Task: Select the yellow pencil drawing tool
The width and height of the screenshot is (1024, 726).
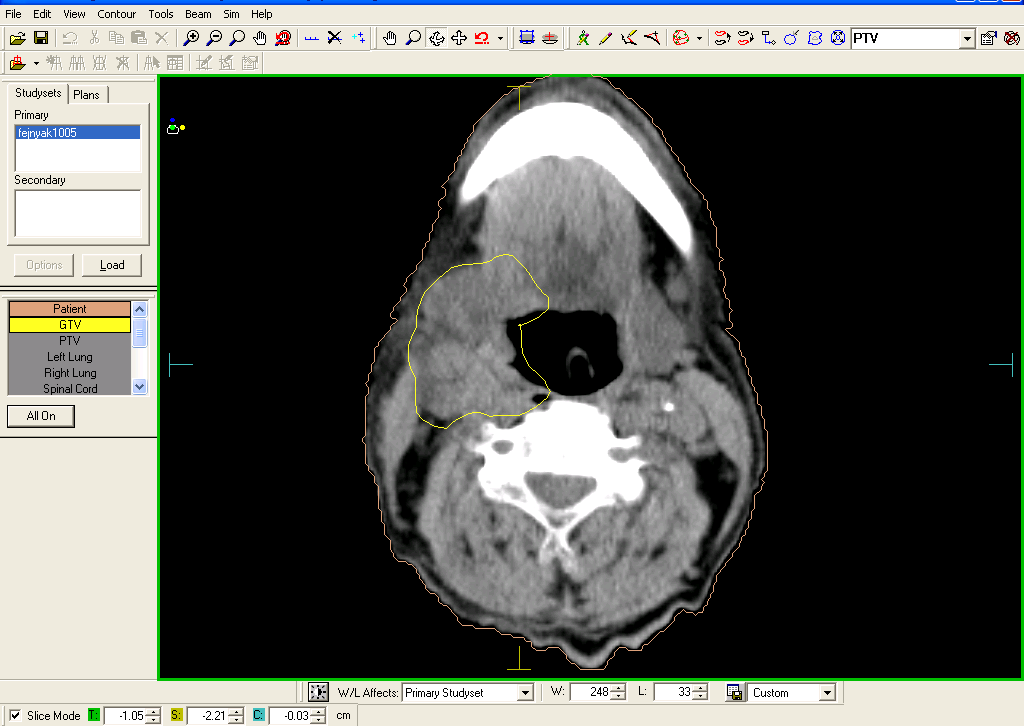Action: coord(605,38)
